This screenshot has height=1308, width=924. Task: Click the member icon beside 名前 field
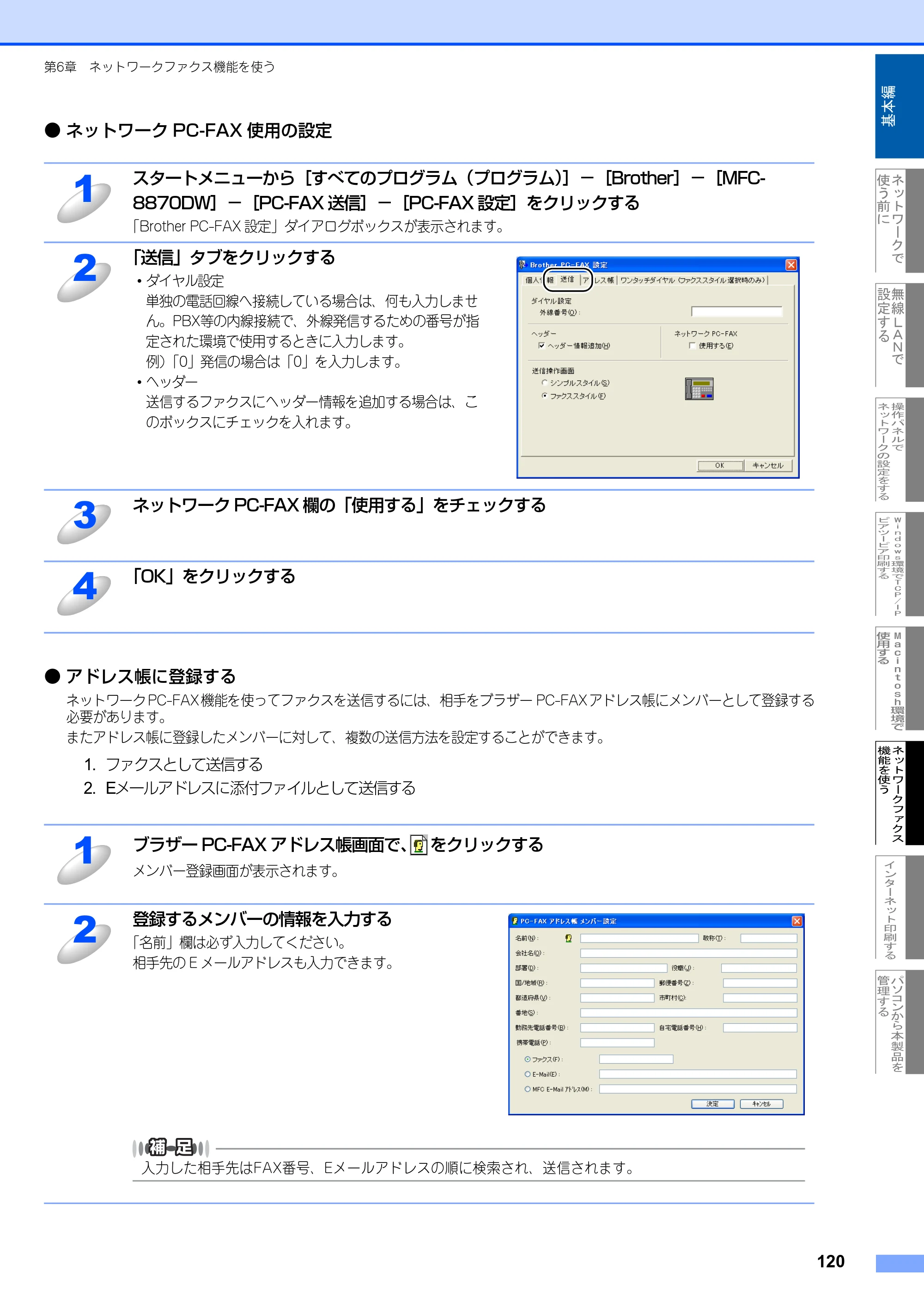coord(568,938)
